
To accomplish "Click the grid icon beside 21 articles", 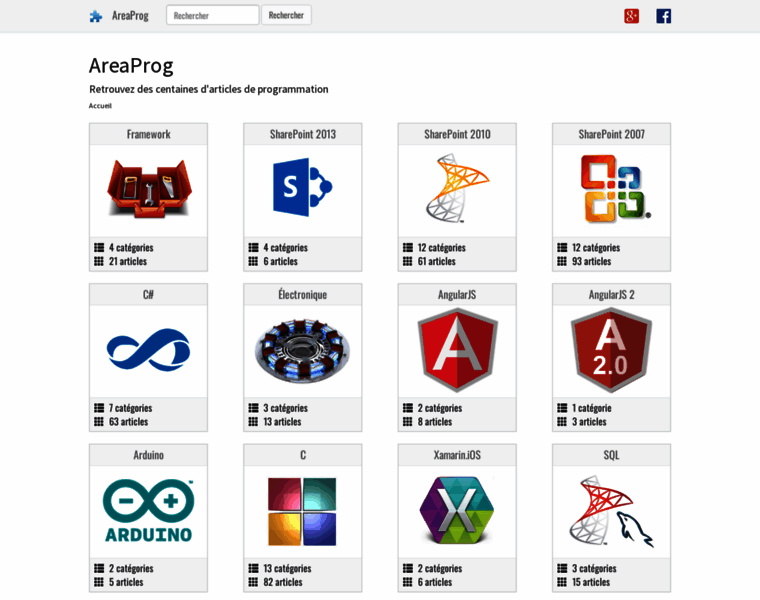I will click(x=99, y=261).
